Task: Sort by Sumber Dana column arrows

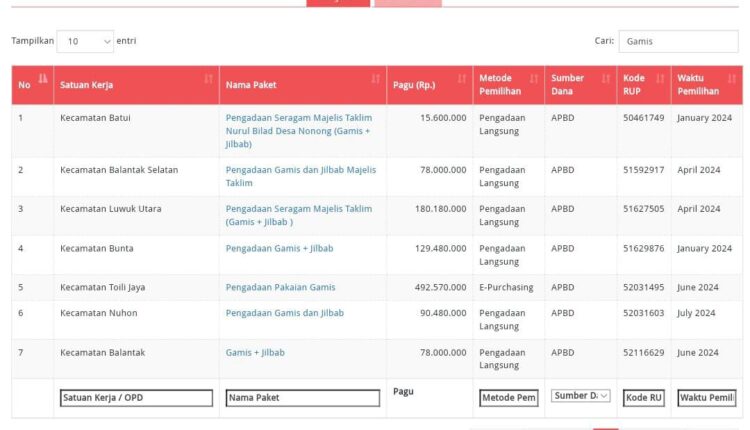Action: point(606,79)
